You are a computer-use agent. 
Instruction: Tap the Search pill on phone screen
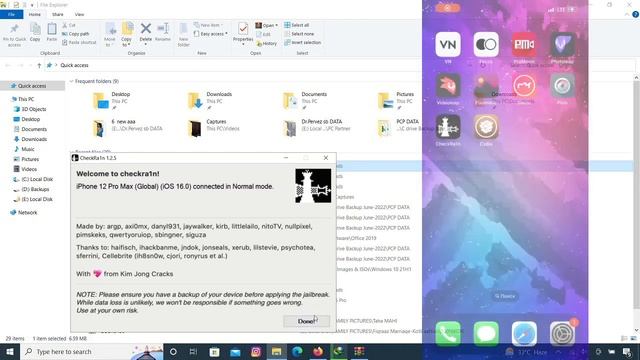[x=505, y=296]
